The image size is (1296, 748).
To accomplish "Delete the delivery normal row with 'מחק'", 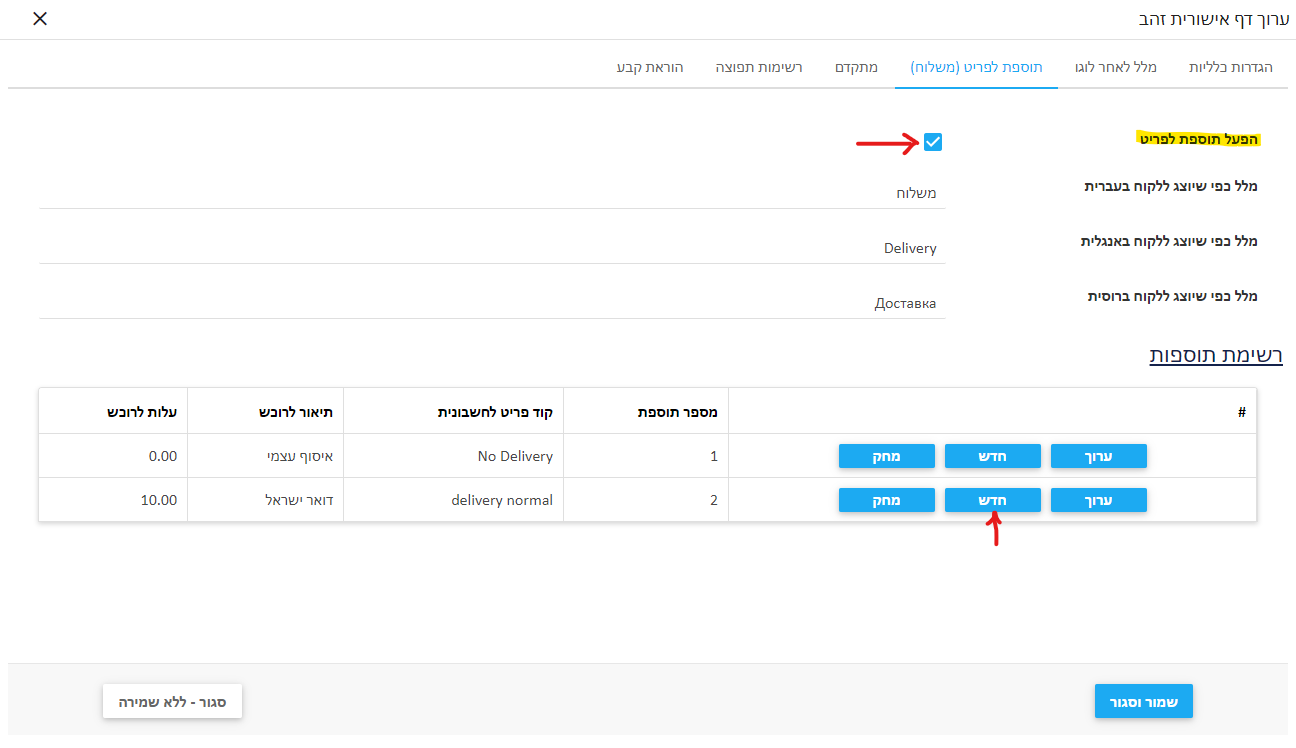I will [886, 500].
